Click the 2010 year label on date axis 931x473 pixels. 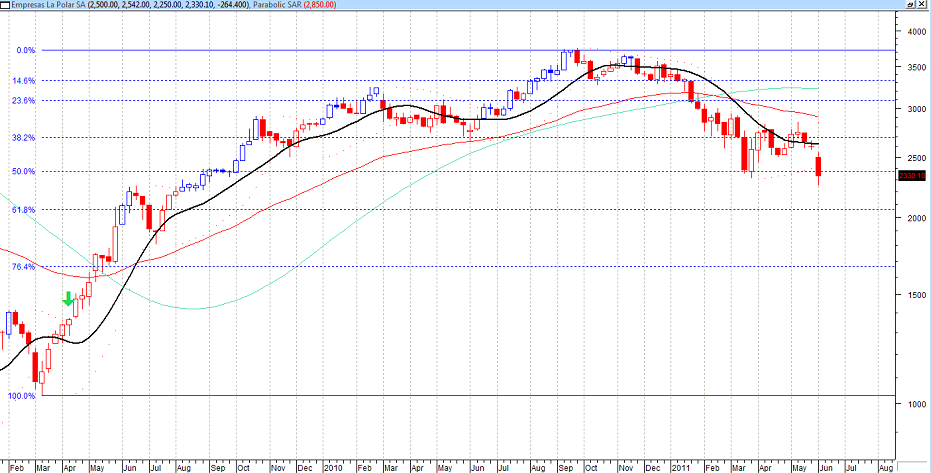pos(332,468)
